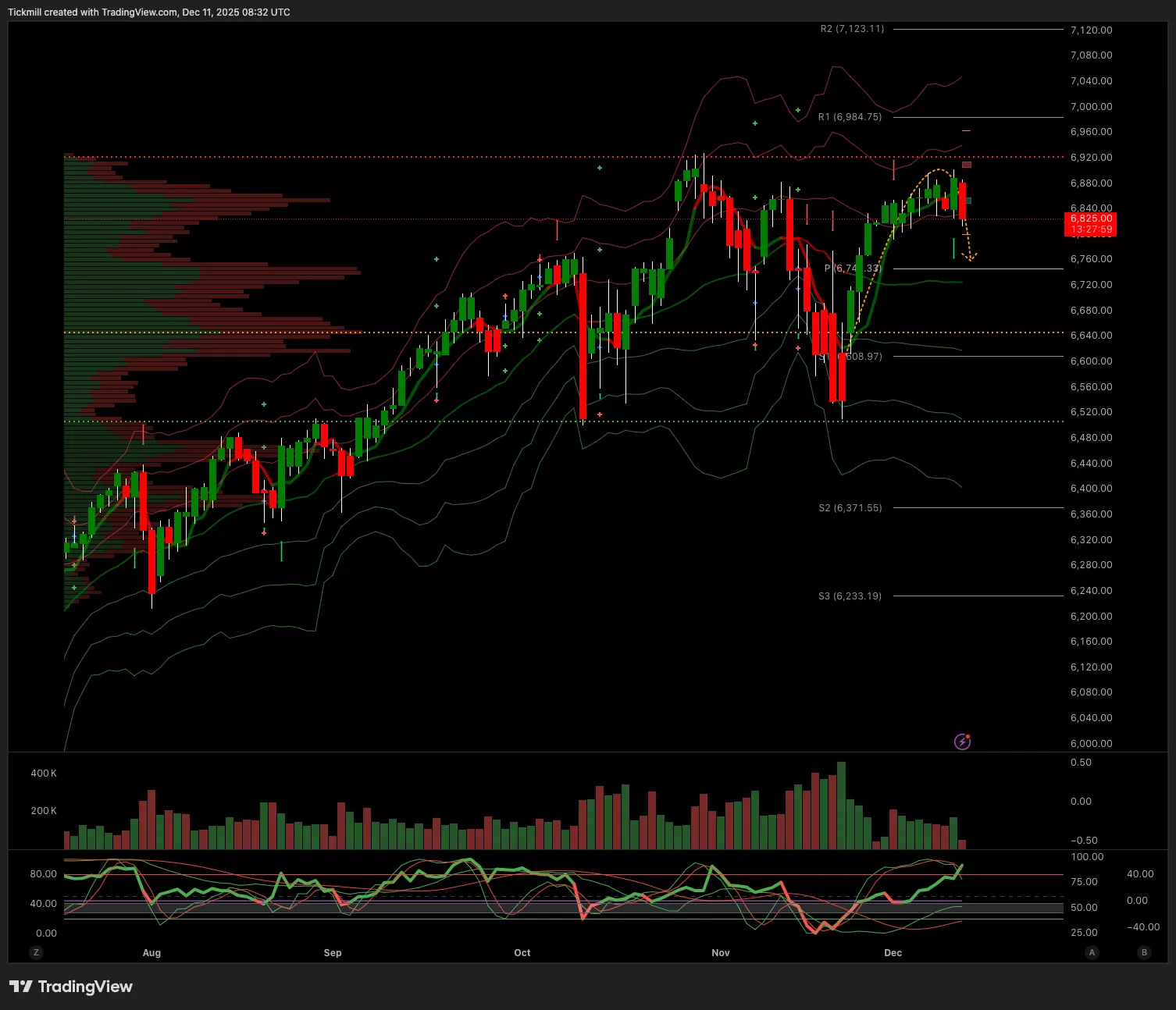Click the Z scale icon at bottom left
Screen dimensions: 1176x1010
(x=36, y=952)
